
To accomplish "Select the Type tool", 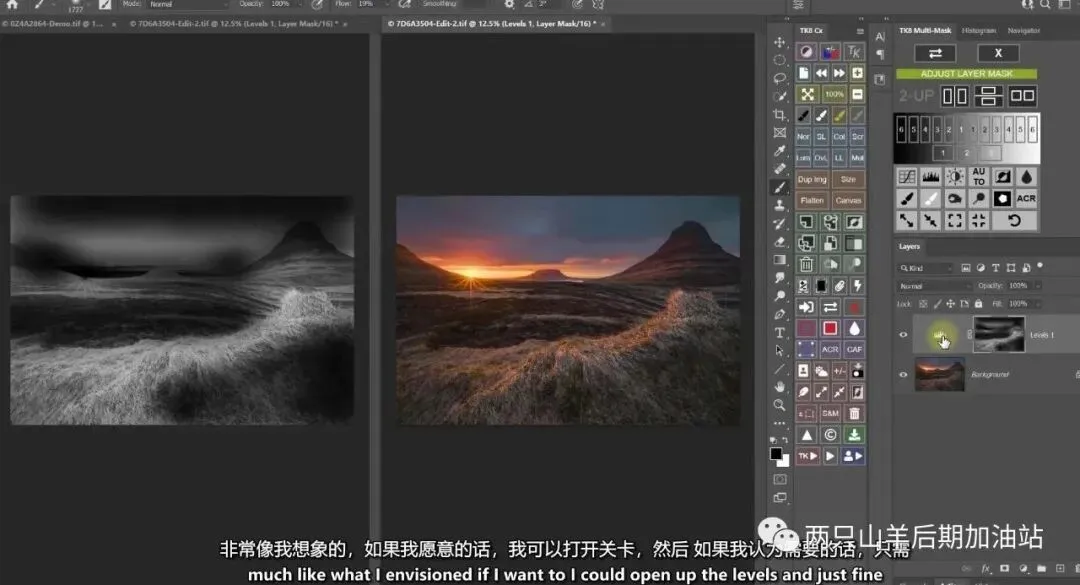I will pyautogui.click(x=779, y=333).
